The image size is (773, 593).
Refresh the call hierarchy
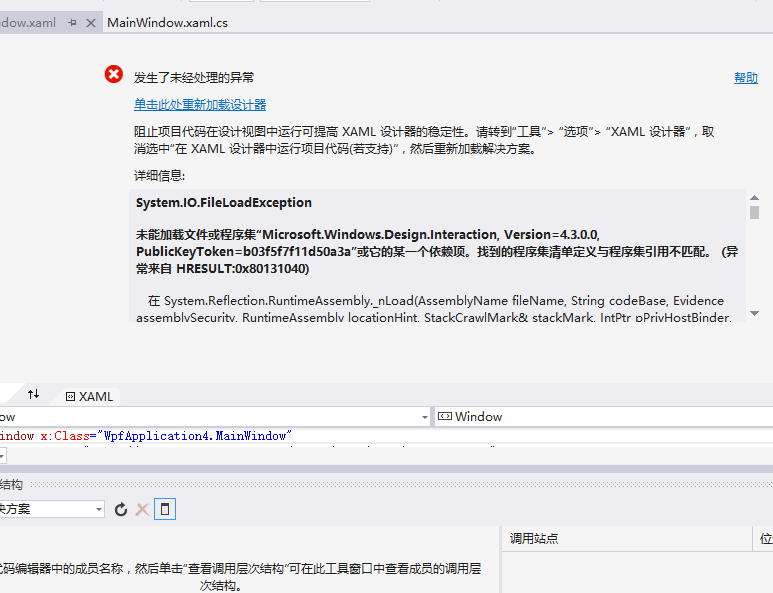121,509
